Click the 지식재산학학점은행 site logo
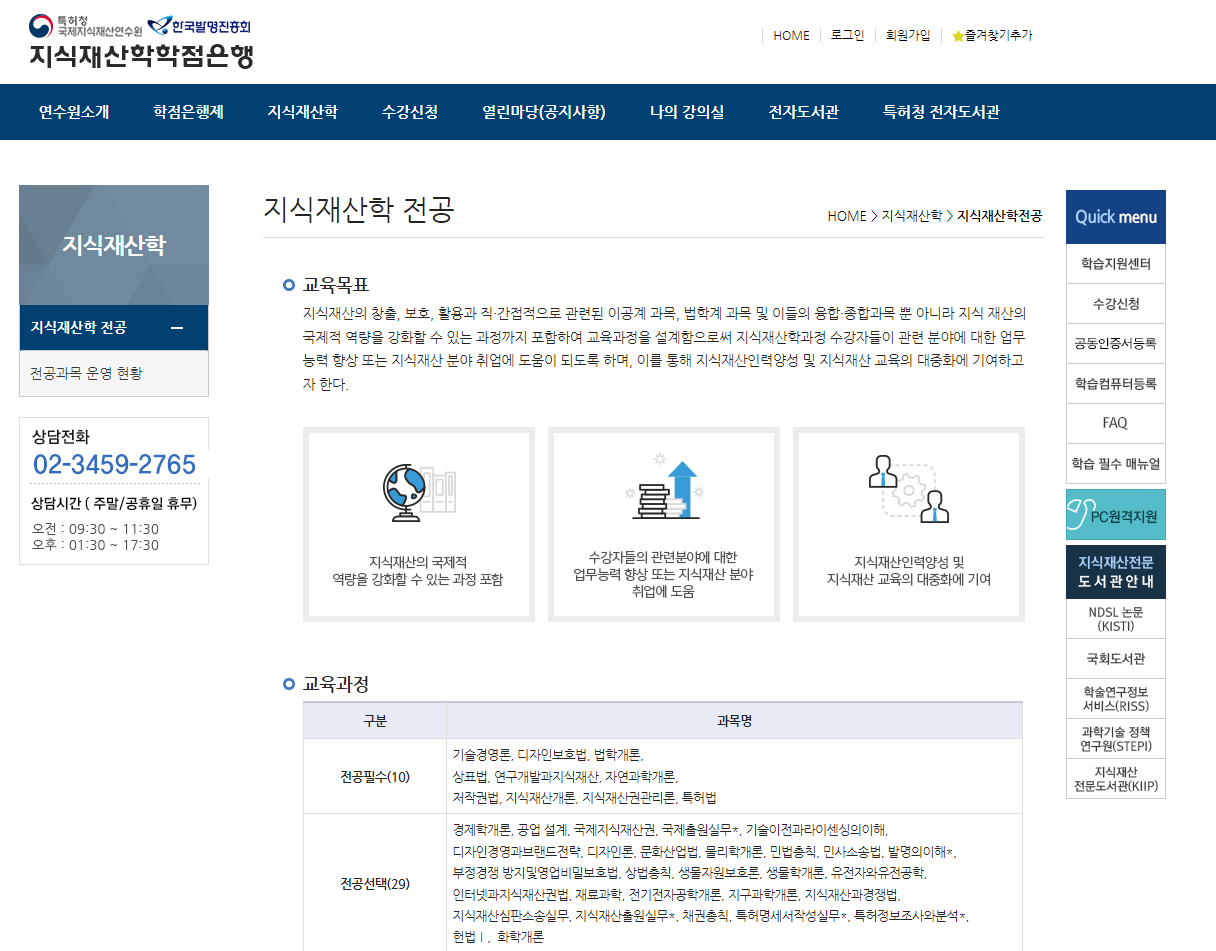 [x=142, y=57]
